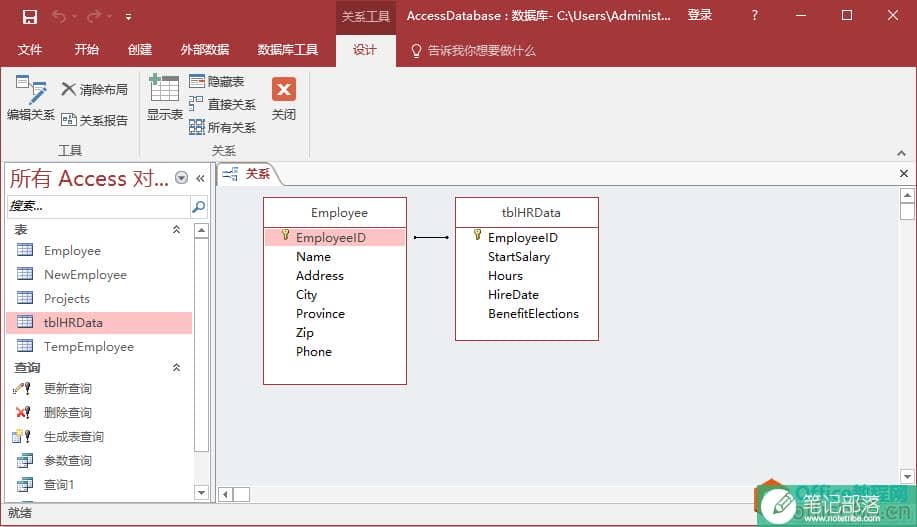Select the 设计 ribbon tab
Image resolution: width=917 pixels, height=527 pixels.
pyautogui.click(x=365, y=50)
